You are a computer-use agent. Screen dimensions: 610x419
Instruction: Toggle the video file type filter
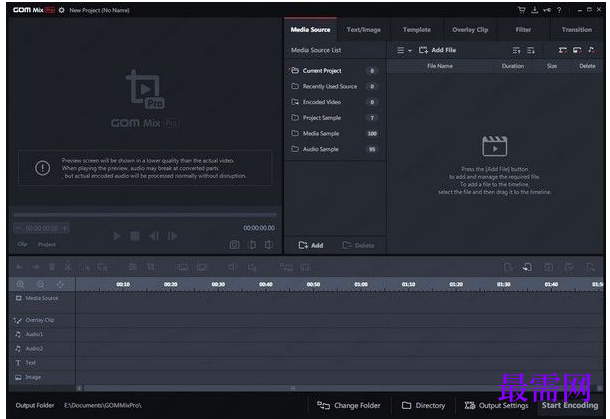point(563,50)
